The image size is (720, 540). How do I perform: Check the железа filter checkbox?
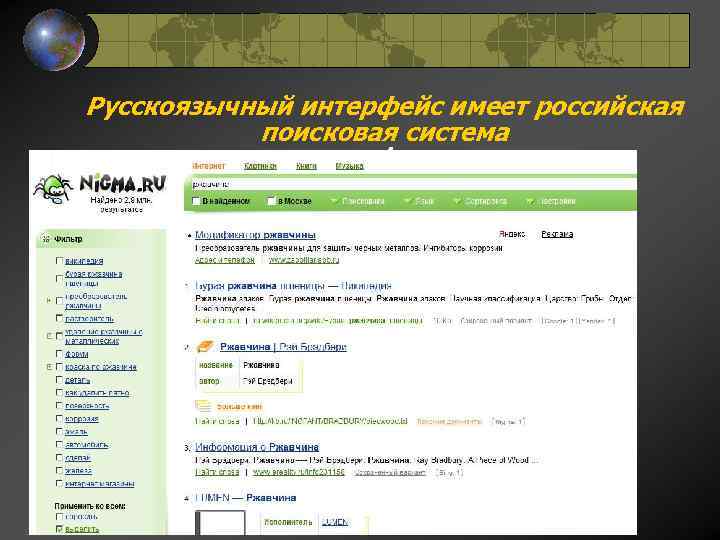(x=59, y=471)
